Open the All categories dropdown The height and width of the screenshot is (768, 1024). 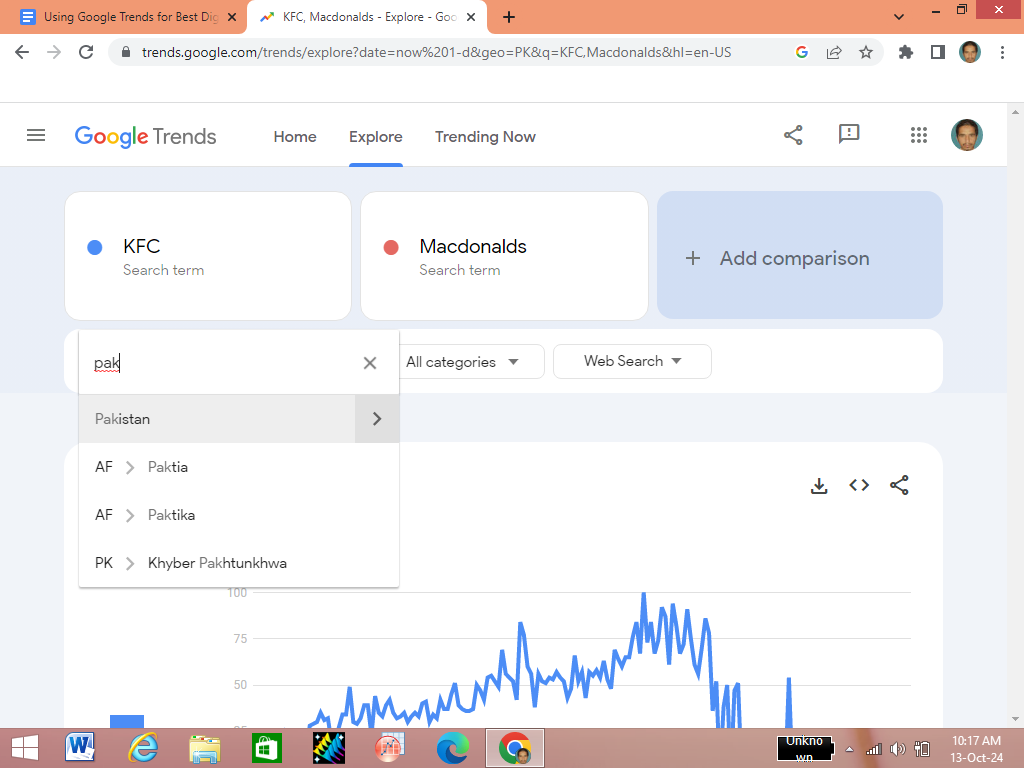tap(470, 362)
